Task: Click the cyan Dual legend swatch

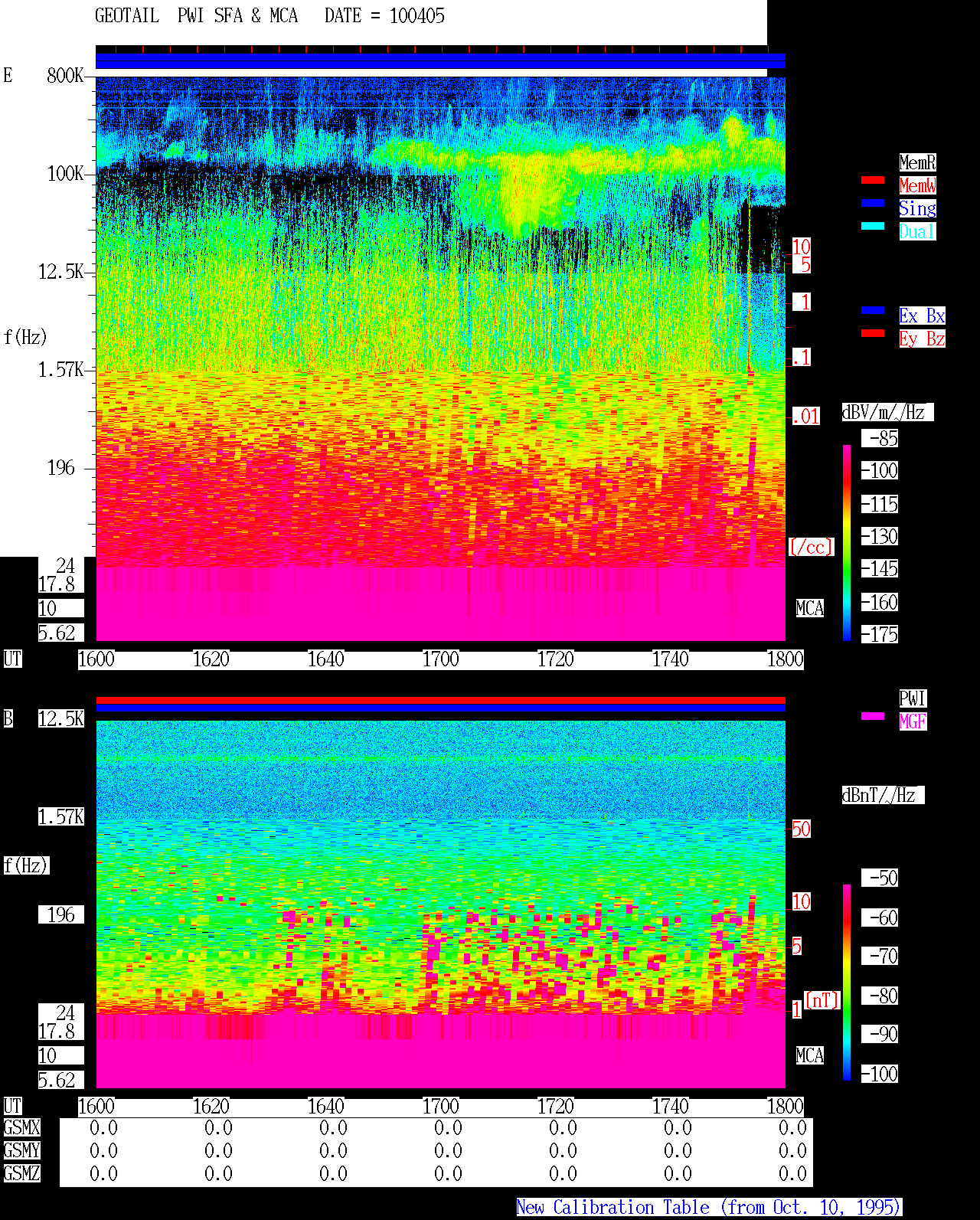Action: pyautogui.click(x=873, y=226)
